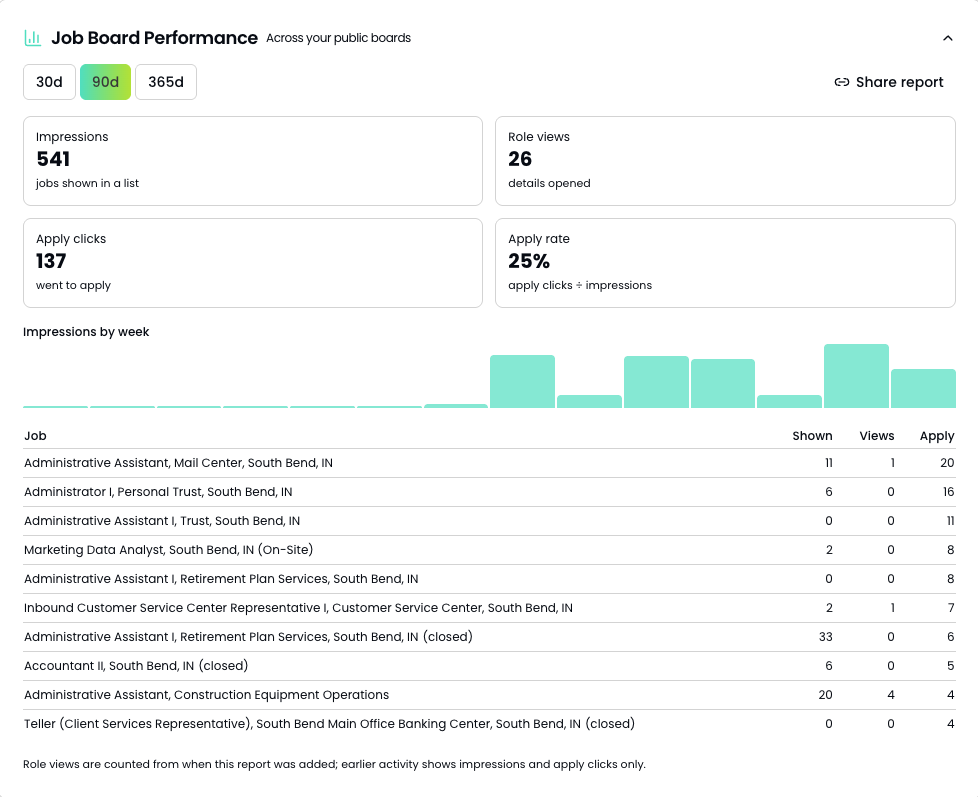Click the 'Across your public boards' subtitle
Viewport: 978px width, 797px height.
tap(338, 38)
